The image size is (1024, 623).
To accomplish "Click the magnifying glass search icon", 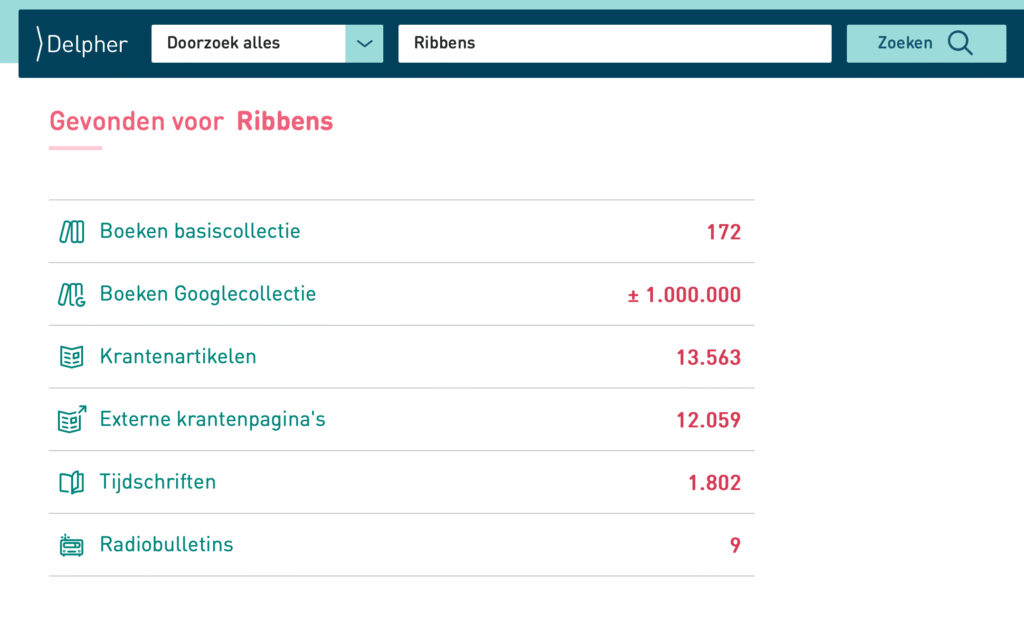I will (x=960, y=43).
